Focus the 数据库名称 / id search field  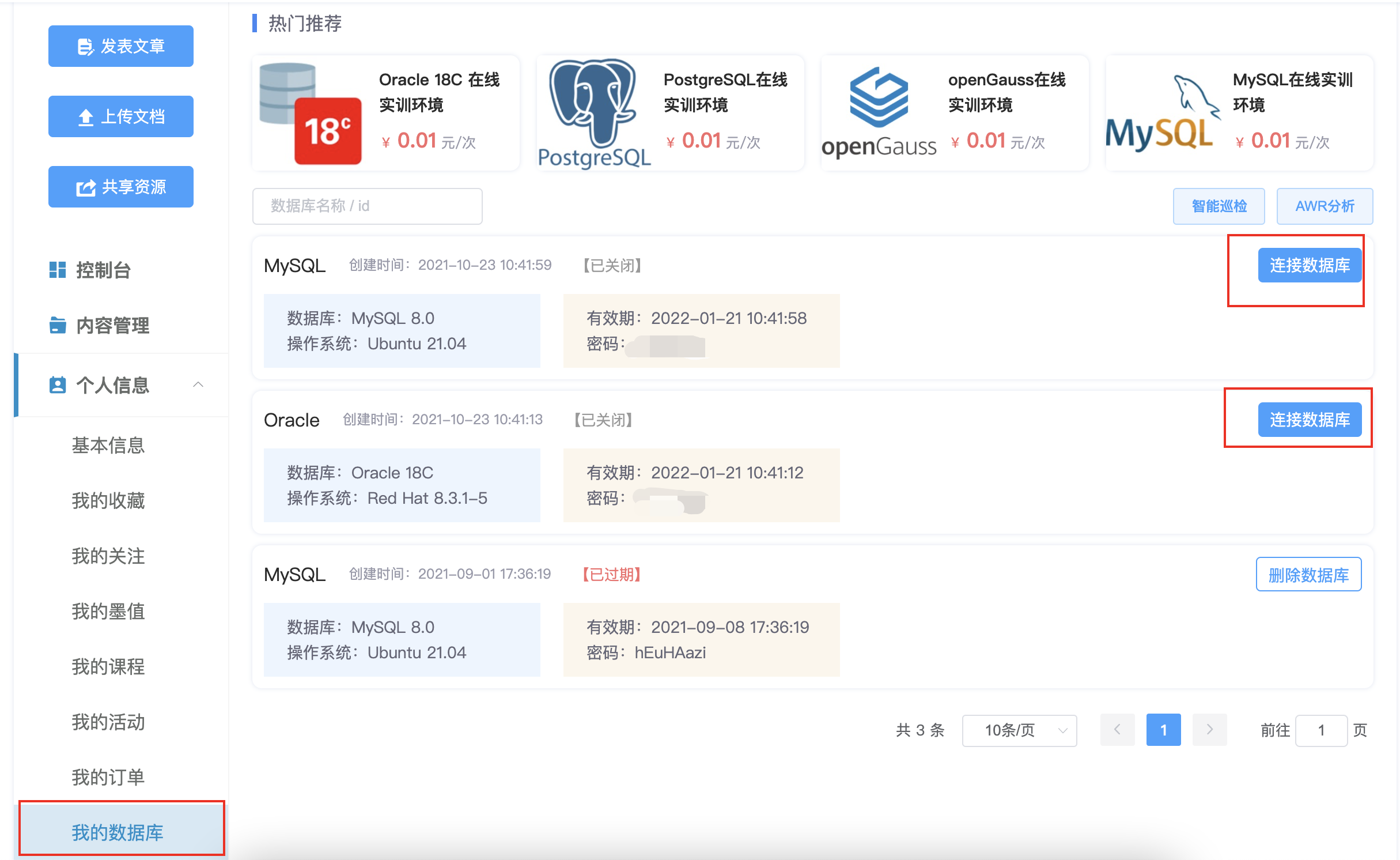367,206
